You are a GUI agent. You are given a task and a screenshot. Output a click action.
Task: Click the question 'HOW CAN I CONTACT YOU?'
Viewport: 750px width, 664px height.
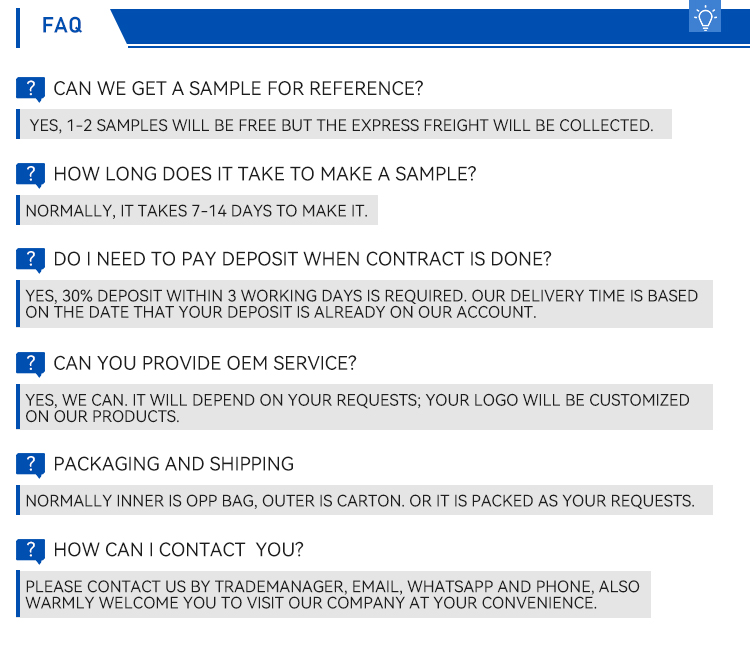pos(178,550)
